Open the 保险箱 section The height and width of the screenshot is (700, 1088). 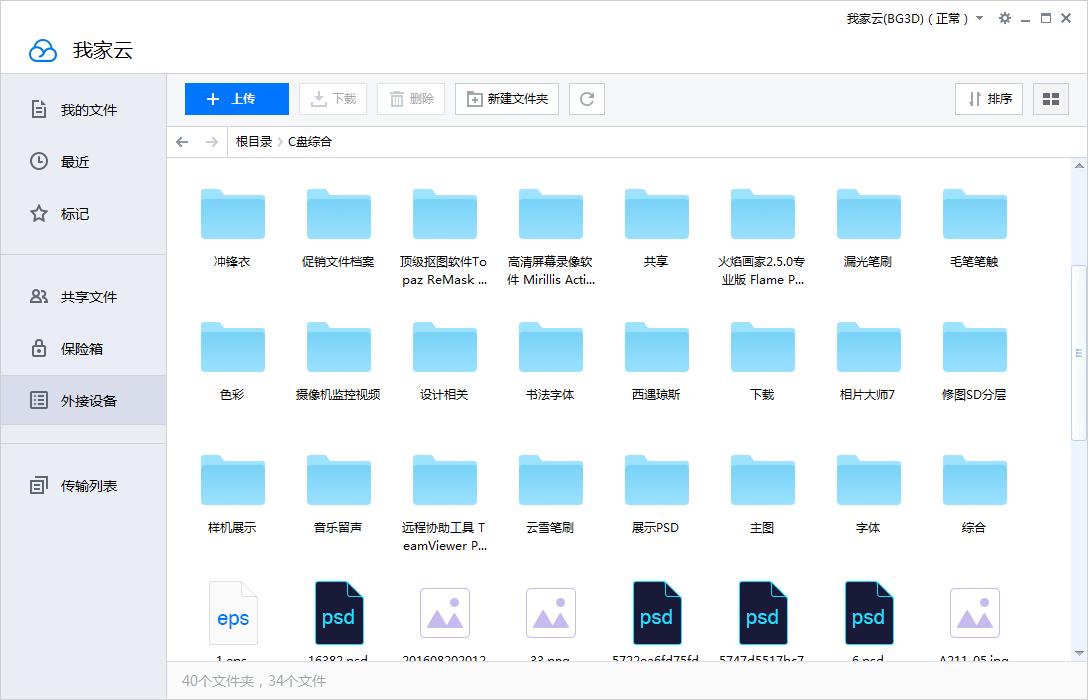[x=83, y=348]
